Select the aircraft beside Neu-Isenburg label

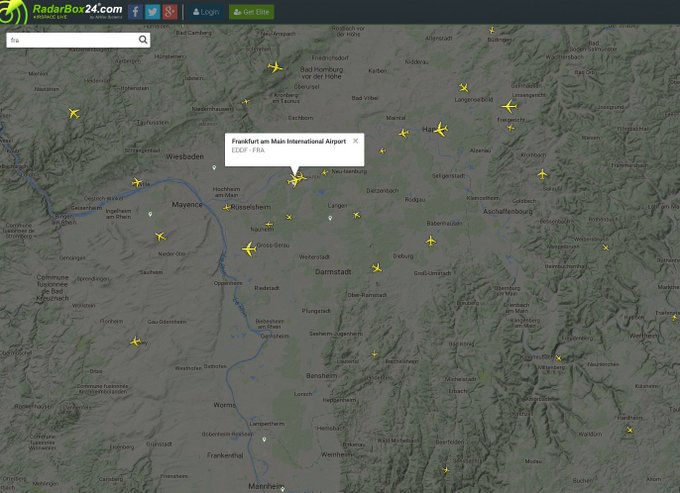point(324,172)
